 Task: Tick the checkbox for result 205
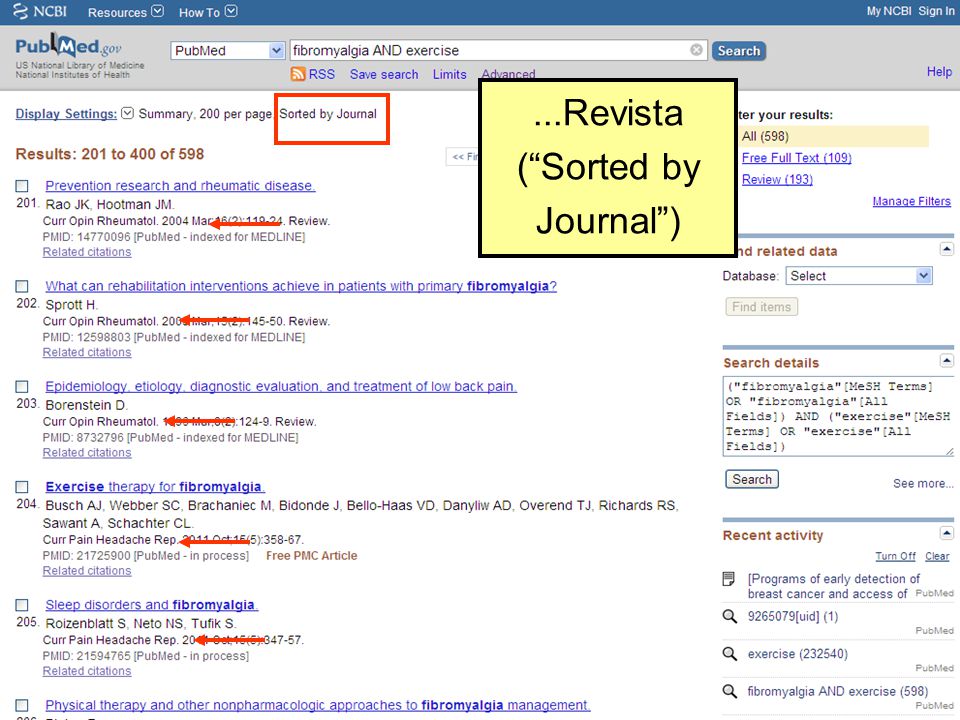[x=22, y=605]
